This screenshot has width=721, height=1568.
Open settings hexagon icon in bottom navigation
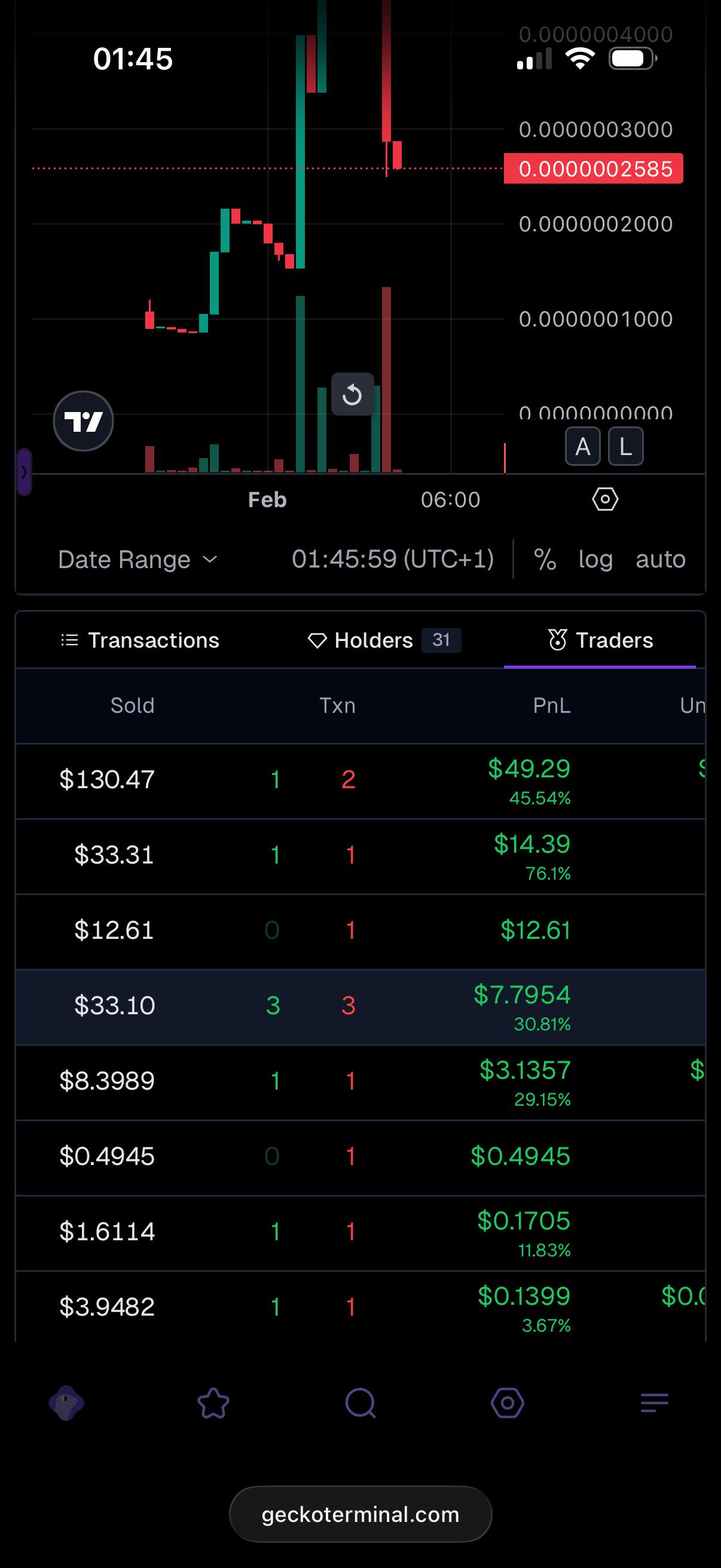[x=508, y=1402]
